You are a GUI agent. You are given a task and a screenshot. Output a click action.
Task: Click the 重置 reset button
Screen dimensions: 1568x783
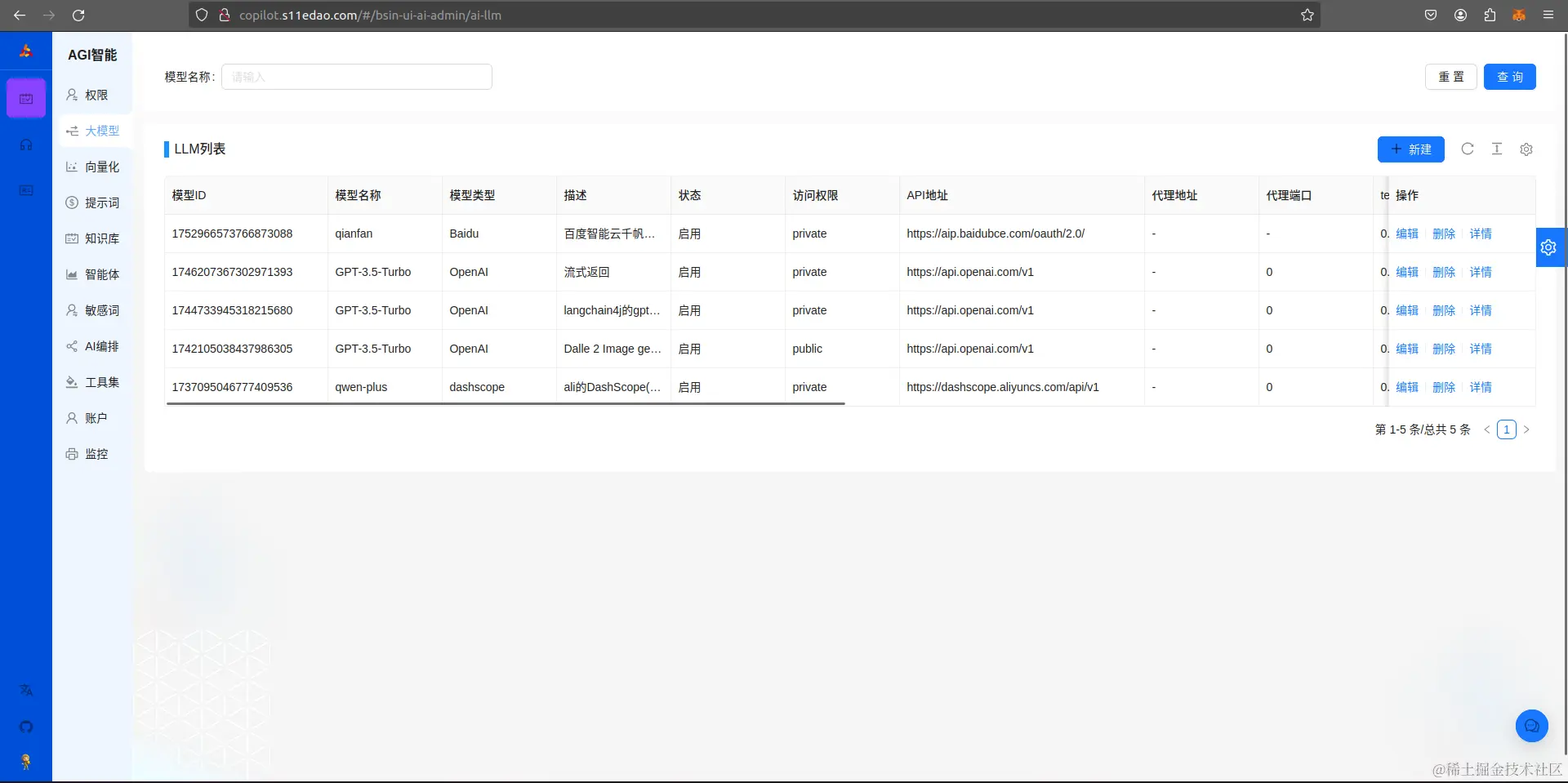[1451, 77]
